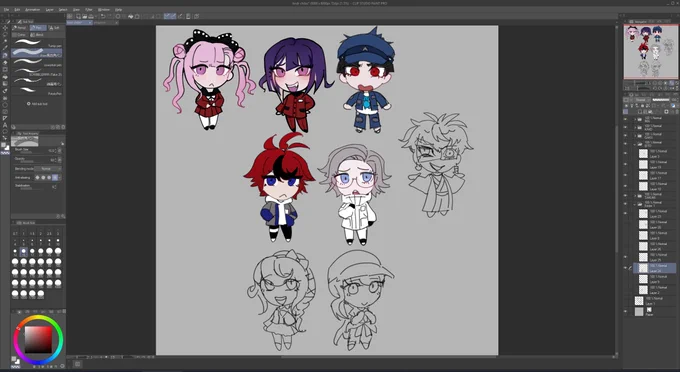
Task: Select the highlighted Pen tool in tool palette
Action: 5,55
